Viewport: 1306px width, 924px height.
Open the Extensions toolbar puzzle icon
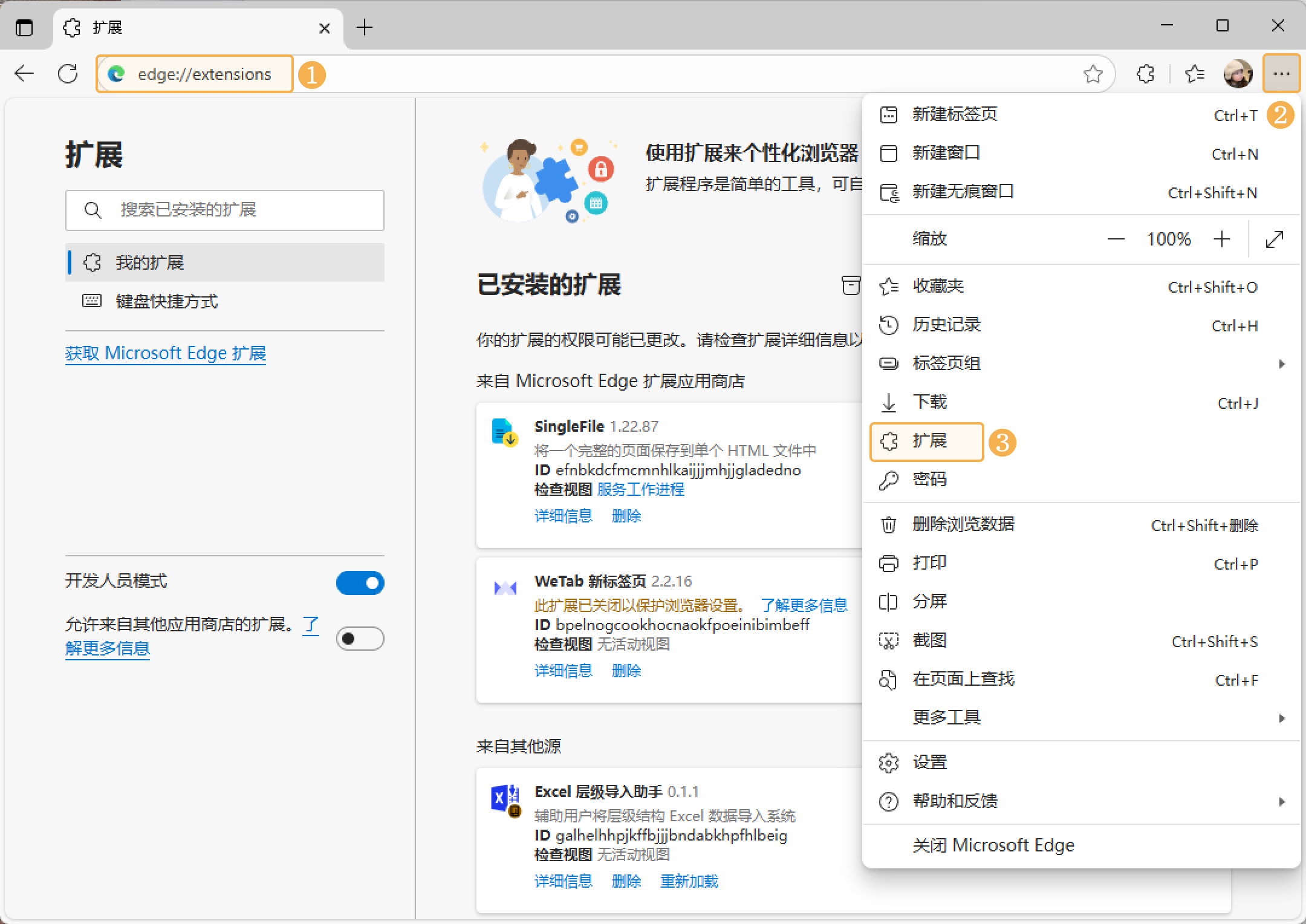pos(1145,74)
